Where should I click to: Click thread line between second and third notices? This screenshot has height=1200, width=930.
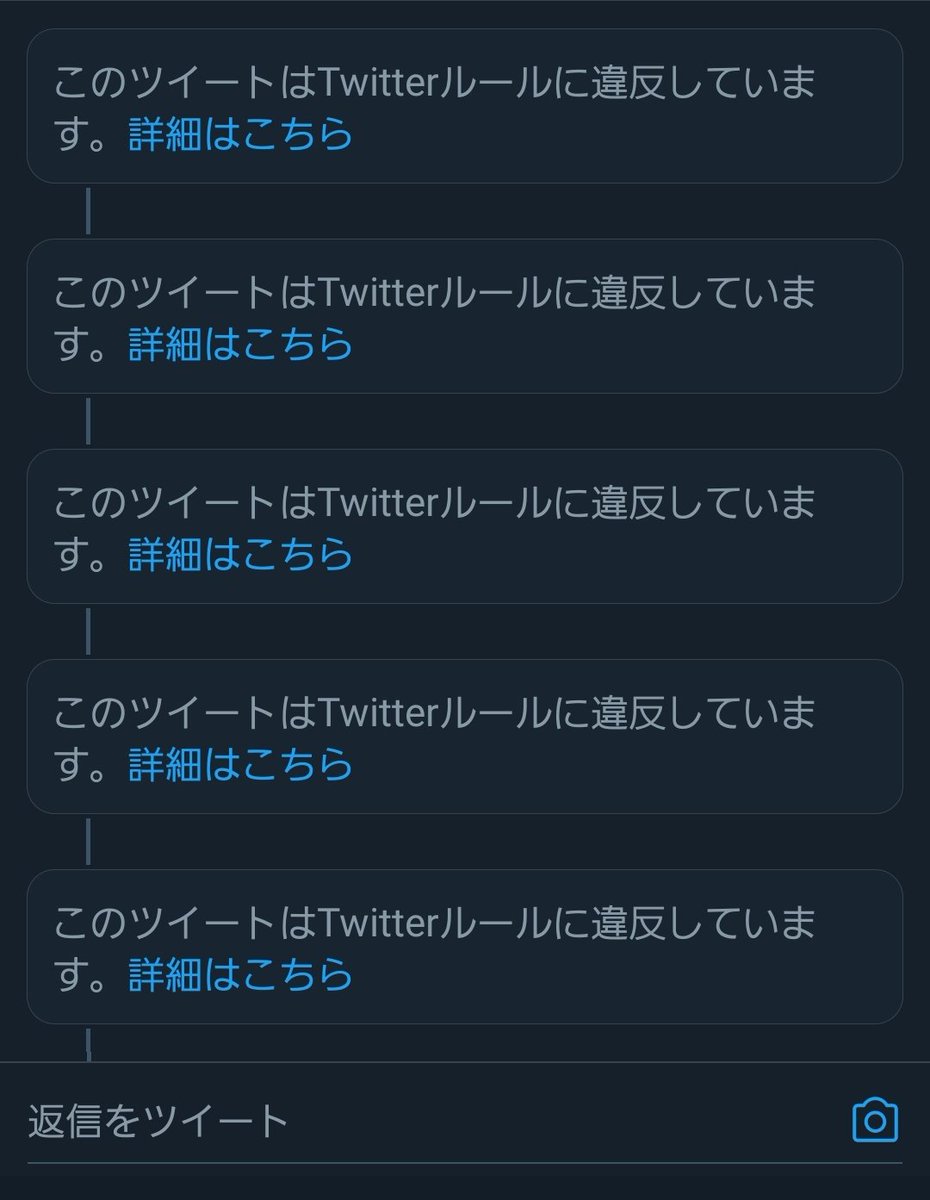(x=88, y=421)
